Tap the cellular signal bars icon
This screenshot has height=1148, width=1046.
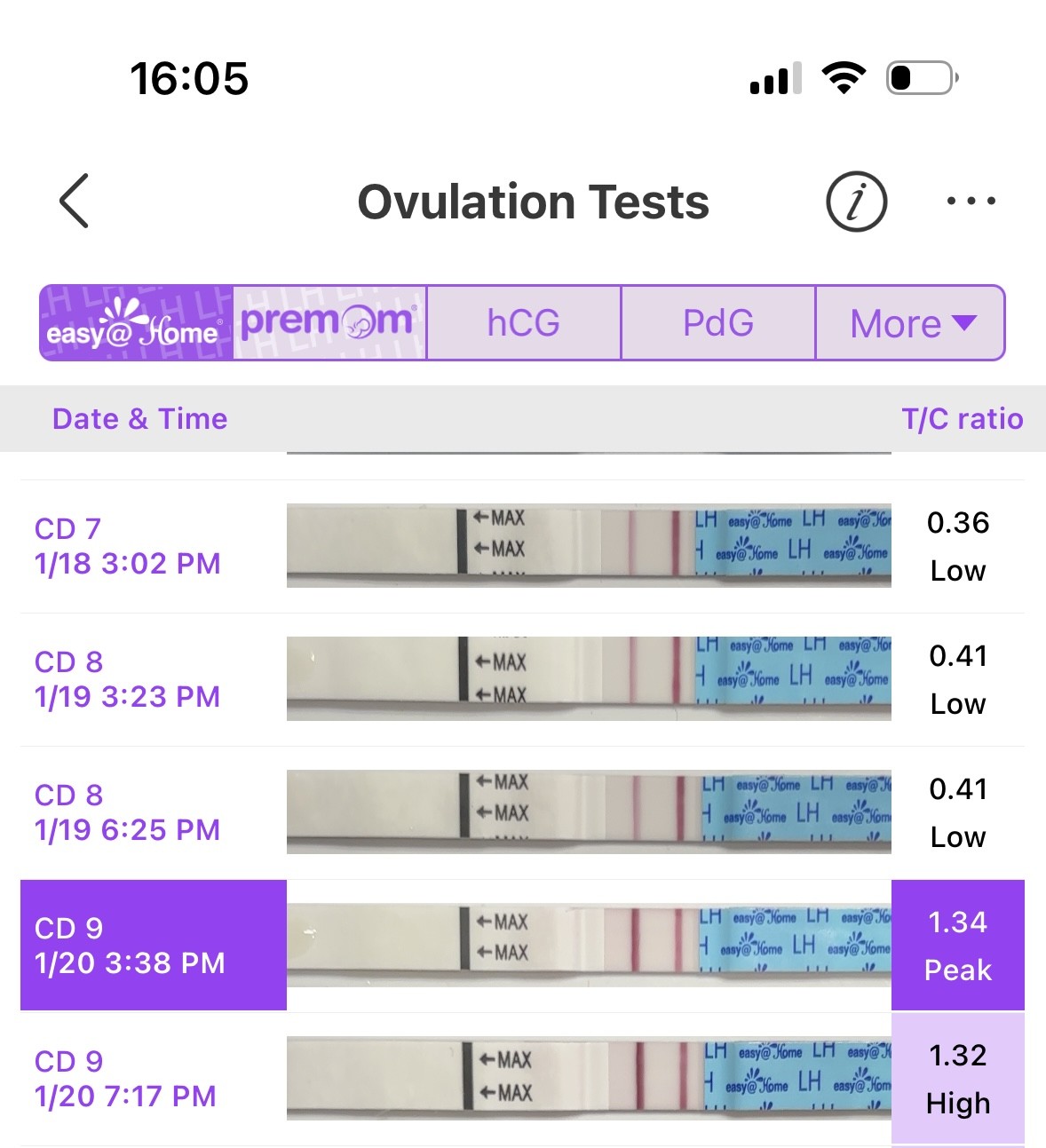click(x=775, y=79)
